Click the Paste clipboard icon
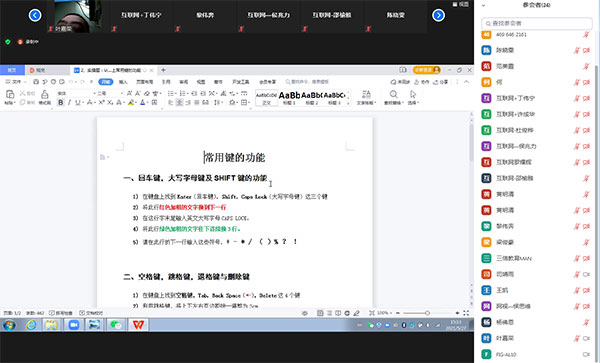Viewport: 600px width, 363px height. 10,94
